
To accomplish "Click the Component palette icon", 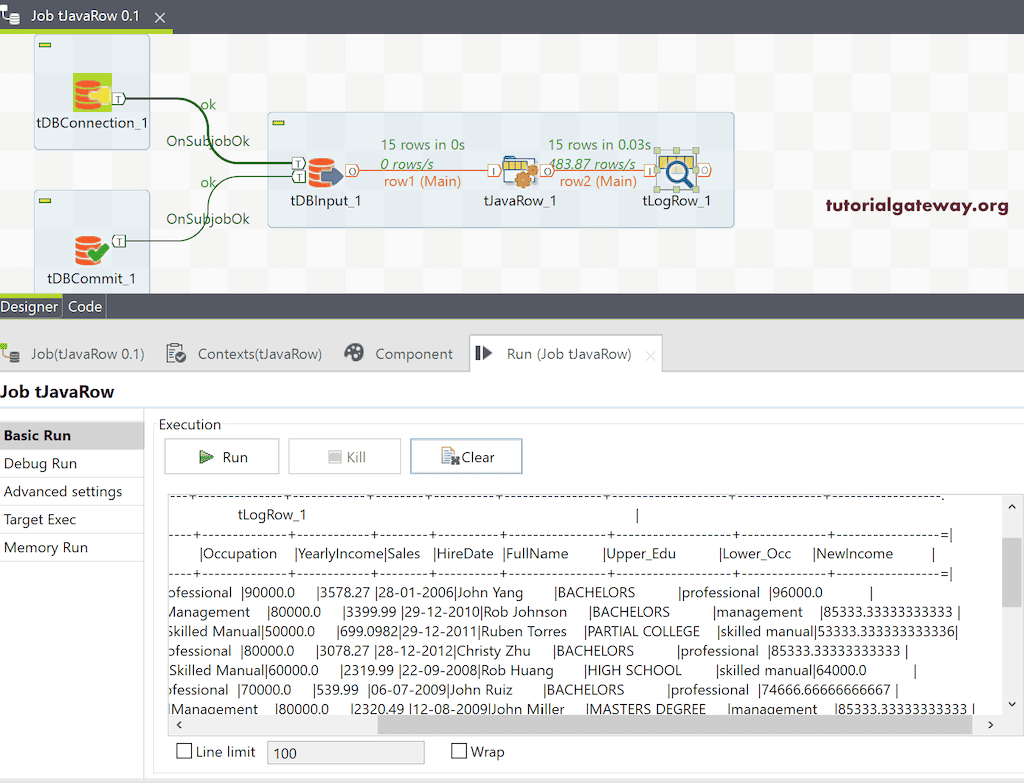I will (354, 353).
